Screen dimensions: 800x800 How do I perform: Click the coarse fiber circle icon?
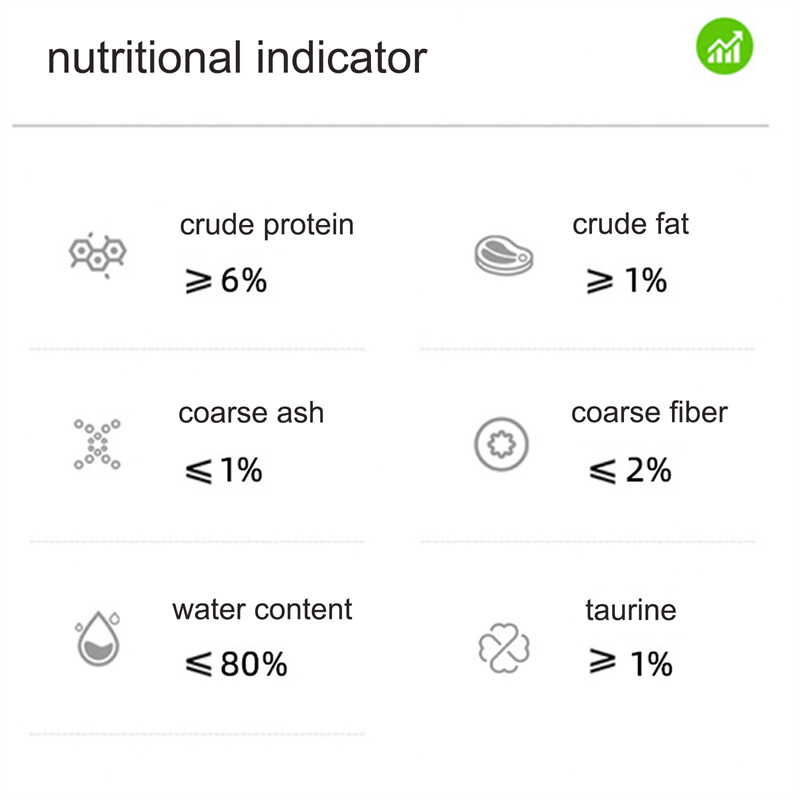[x=502, y=444]
